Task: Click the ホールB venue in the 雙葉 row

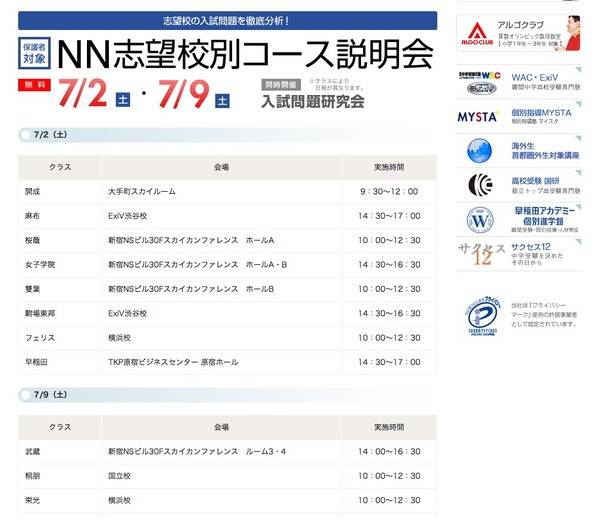Action: [222, 289]
